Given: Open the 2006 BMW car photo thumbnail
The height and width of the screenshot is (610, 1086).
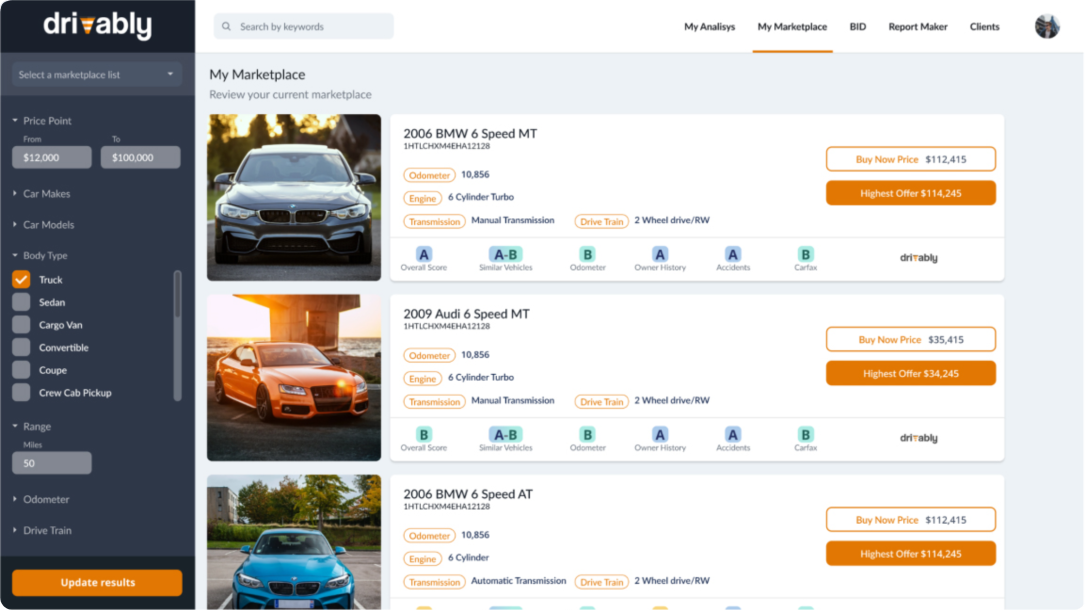Looking at the screenshot, I should [x=294, y=196].
